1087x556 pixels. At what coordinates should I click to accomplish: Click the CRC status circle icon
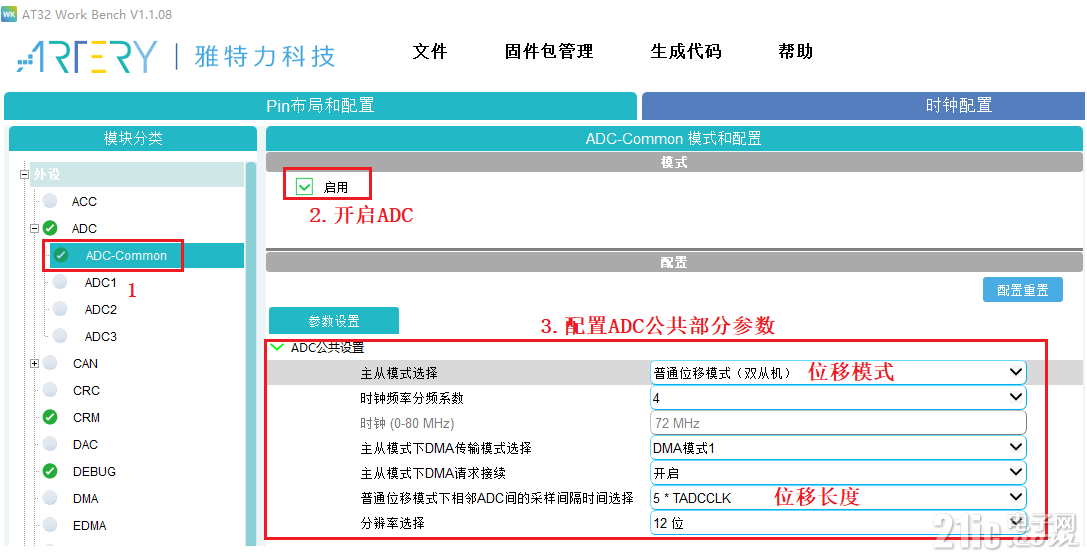(50, 390)
